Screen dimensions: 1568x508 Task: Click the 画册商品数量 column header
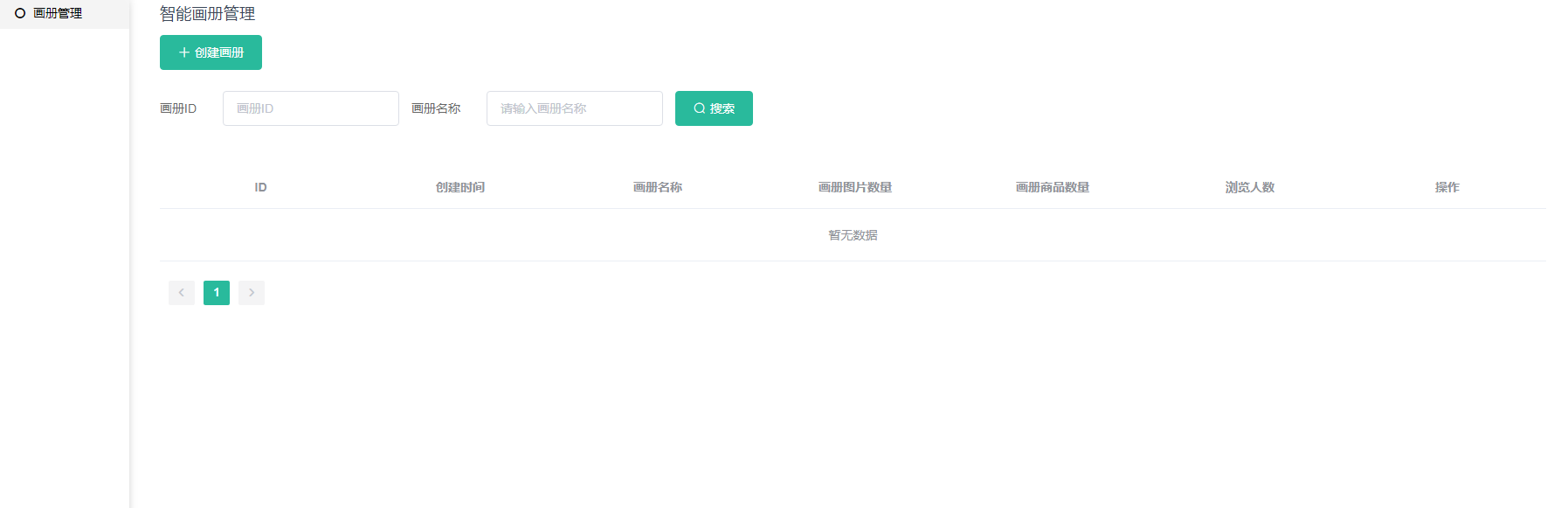click(x=1053, y=187)
